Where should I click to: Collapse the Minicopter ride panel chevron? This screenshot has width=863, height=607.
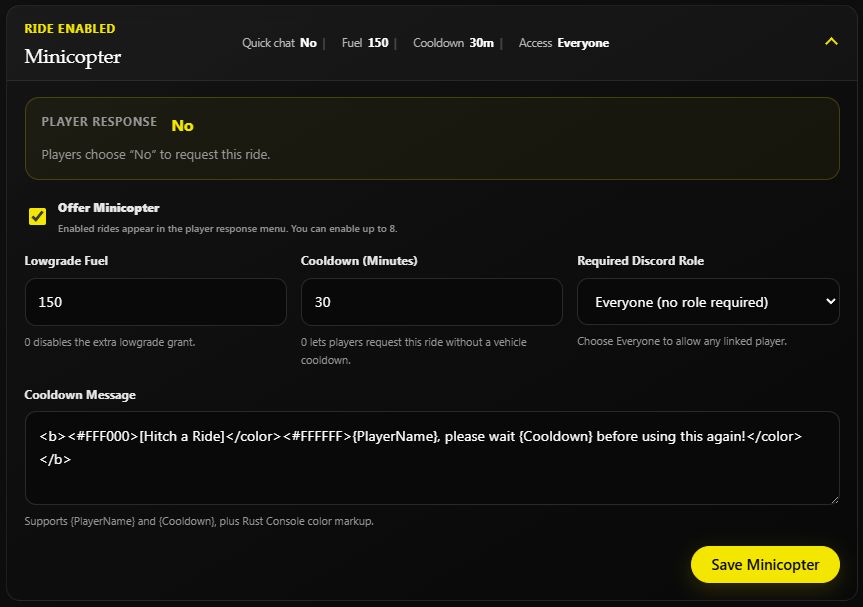pyautogui.click(x=831, y=42)
